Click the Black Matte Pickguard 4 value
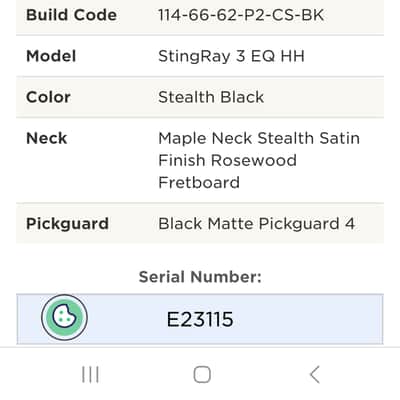This screenshot has width=400, height=400. coord(256,224)
